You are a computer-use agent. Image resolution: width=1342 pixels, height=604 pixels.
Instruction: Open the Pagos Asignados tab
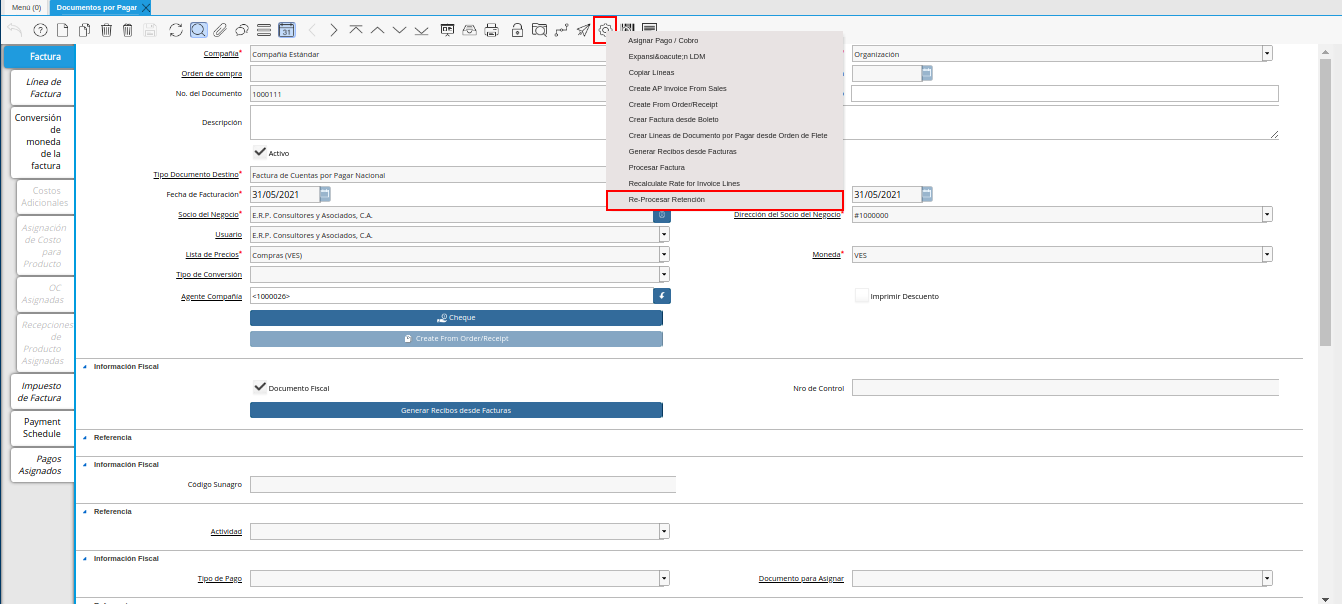[42, 464]
